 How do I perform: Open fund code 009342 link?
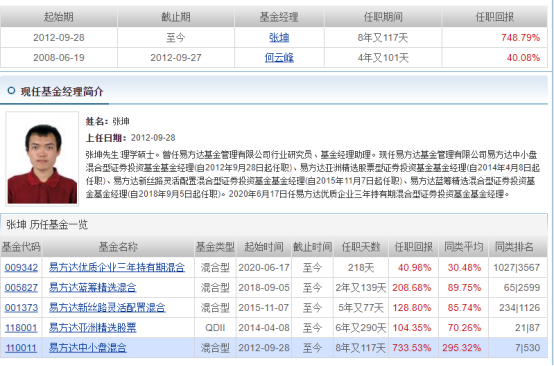[21, 267]
